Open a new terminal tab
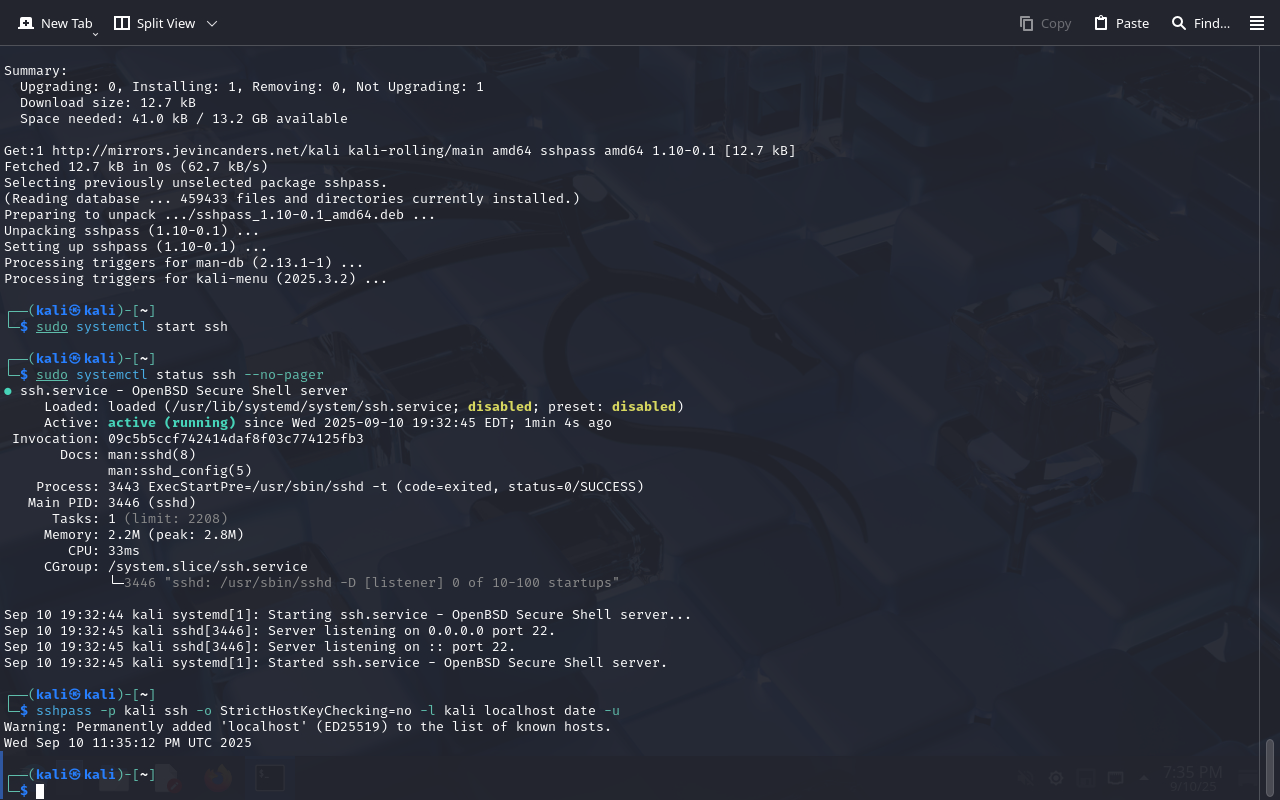1280x800 pixels. pyautogui.click(x=55, y=23)
